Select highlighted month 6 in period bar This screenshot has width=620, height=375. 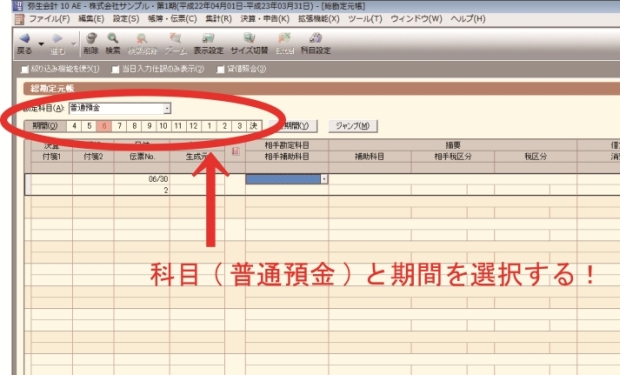click(x=104, y=126)
